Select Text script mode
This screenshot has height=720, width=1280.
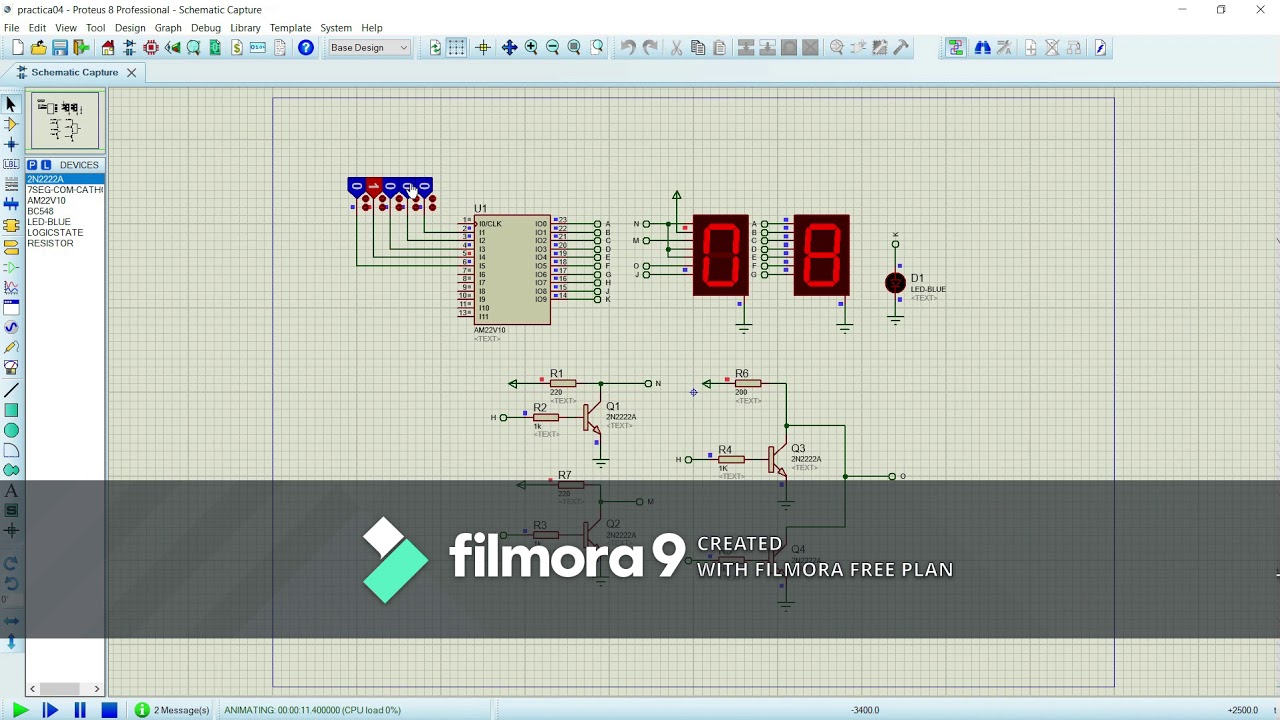click(11, 185)
